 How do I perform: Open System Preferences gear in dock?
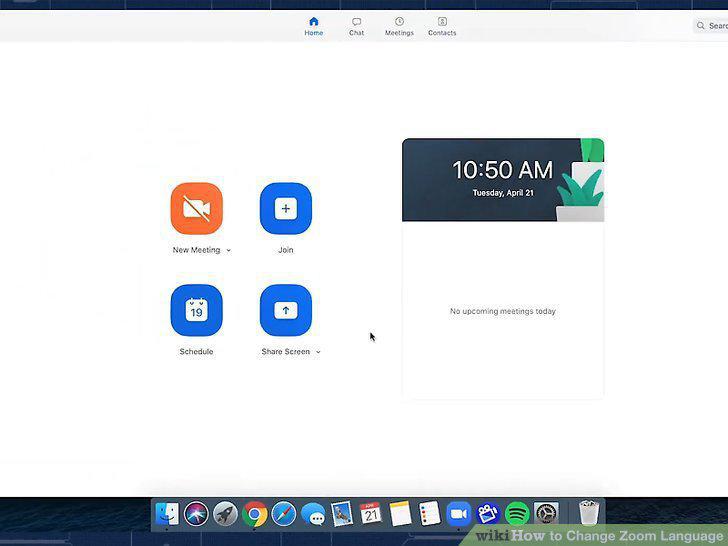click(x=546, y=514)
